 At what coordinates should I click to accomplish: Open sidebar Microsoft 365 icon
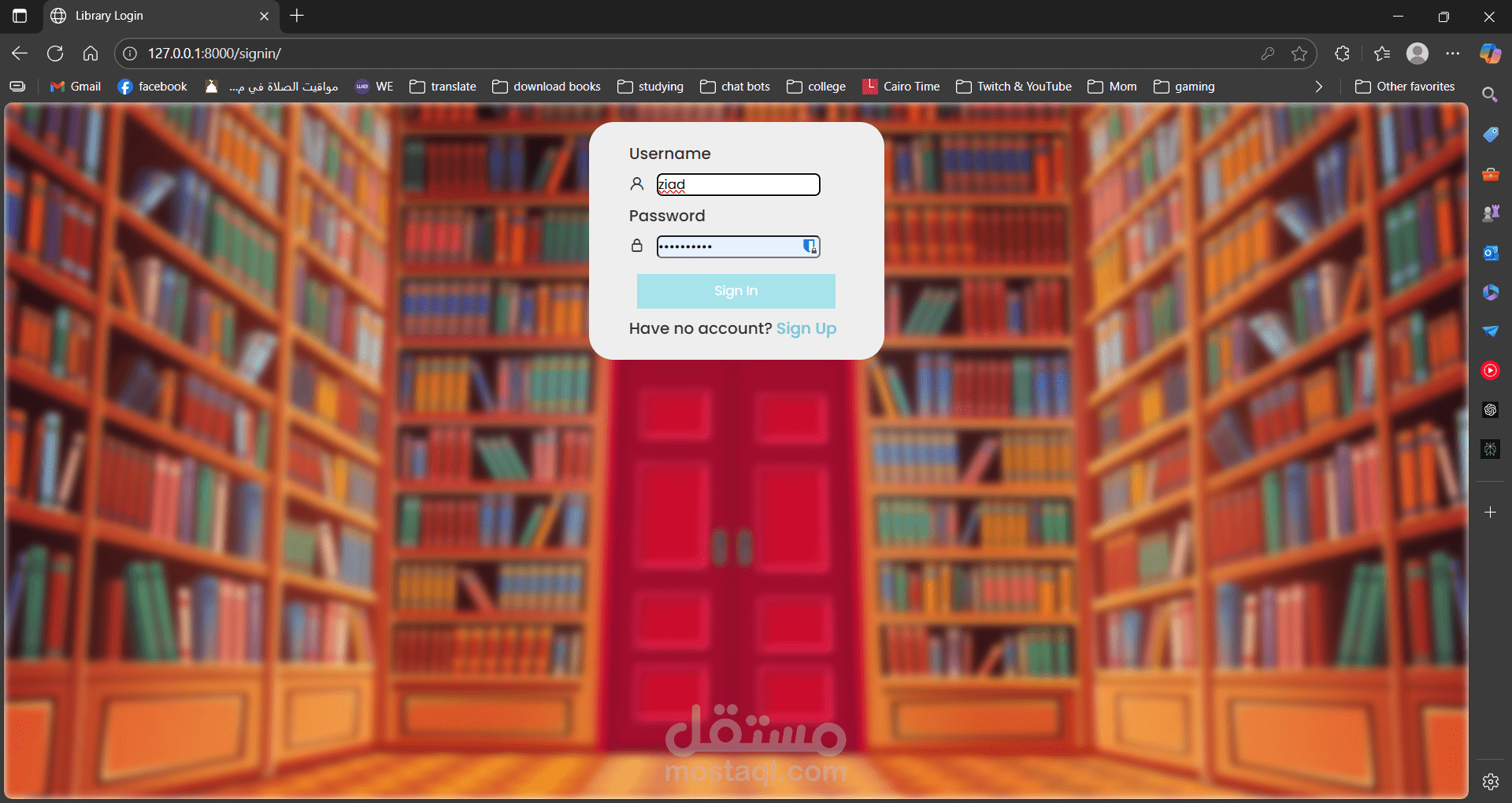[1490, 292]
